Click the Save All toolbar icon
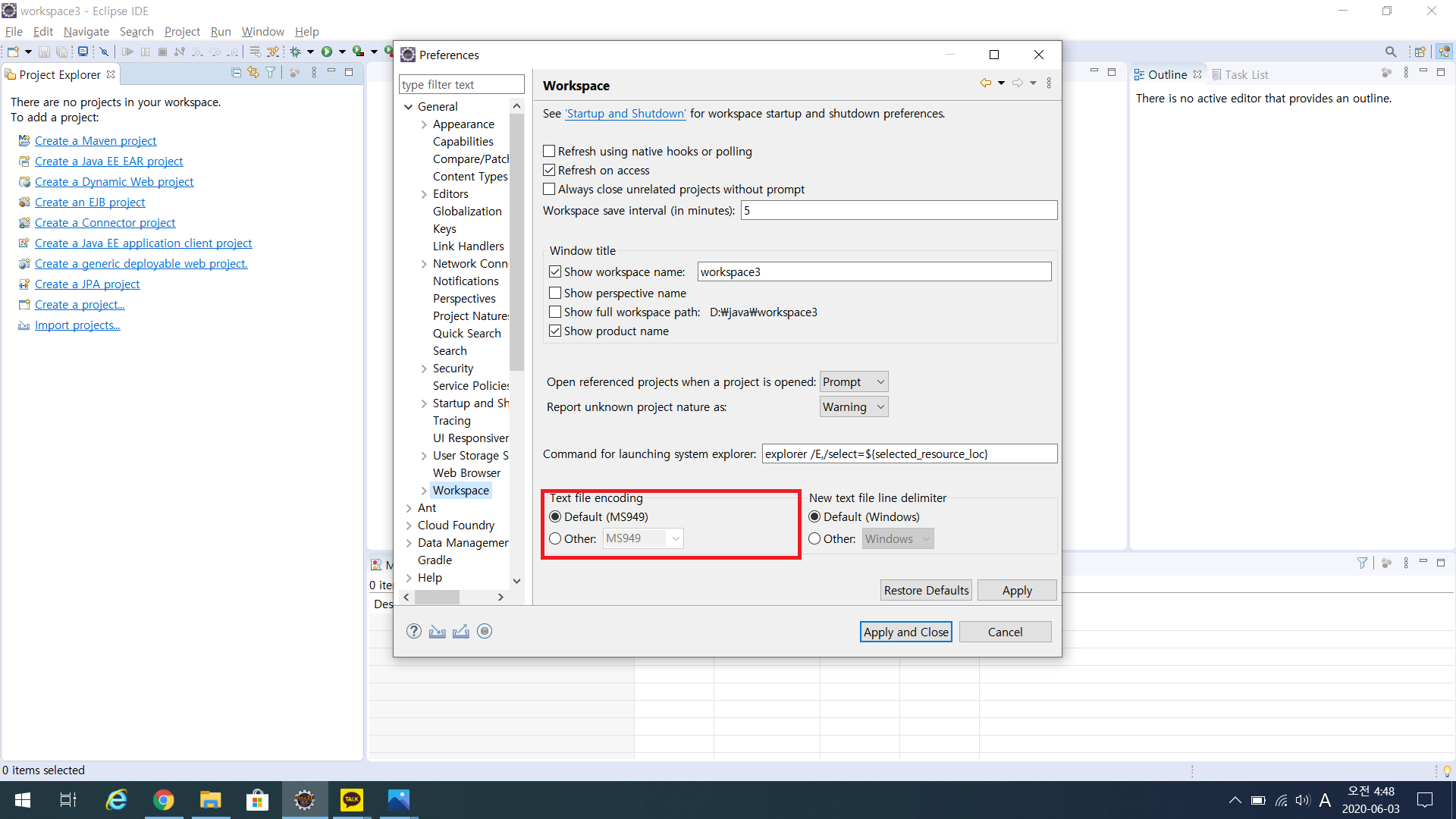Screen dimensions: 1456x819 click(62, 52)
